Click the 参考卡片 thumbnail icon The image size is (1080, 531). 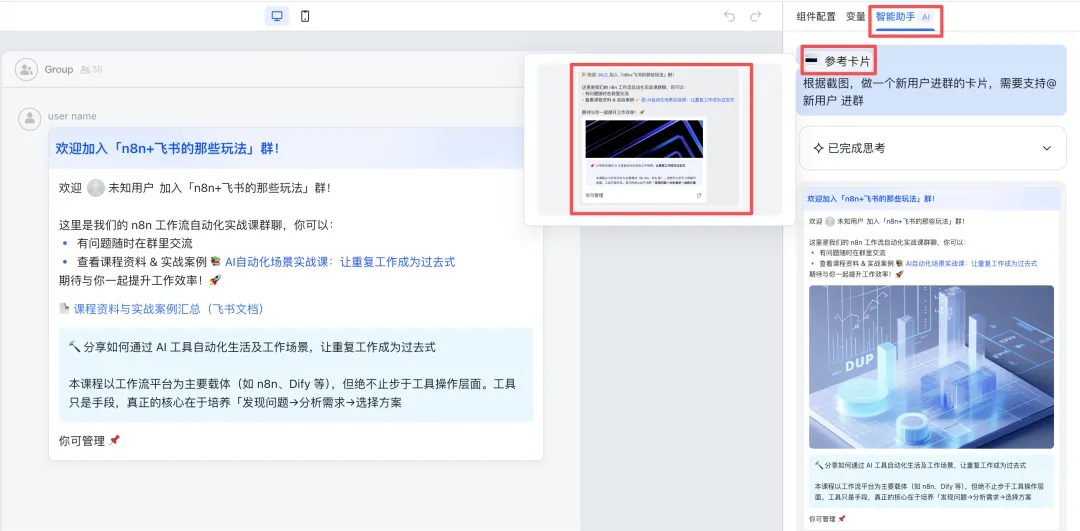pyautogui.click(x=811, y=61)
